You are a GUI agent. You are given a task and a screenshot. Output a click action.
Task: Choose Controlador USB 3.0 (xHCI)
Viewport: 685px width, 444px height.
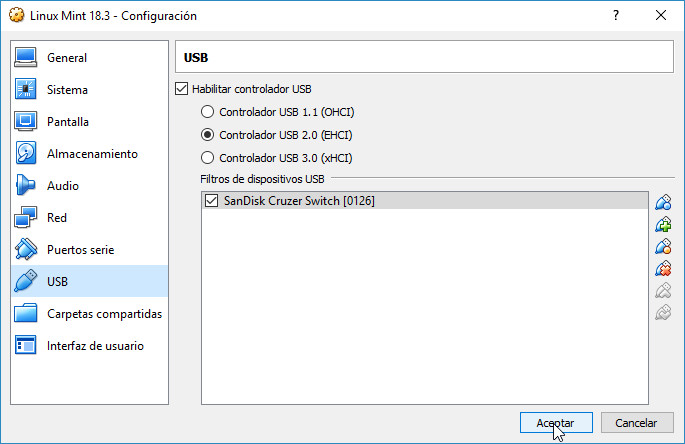point(208,158)
